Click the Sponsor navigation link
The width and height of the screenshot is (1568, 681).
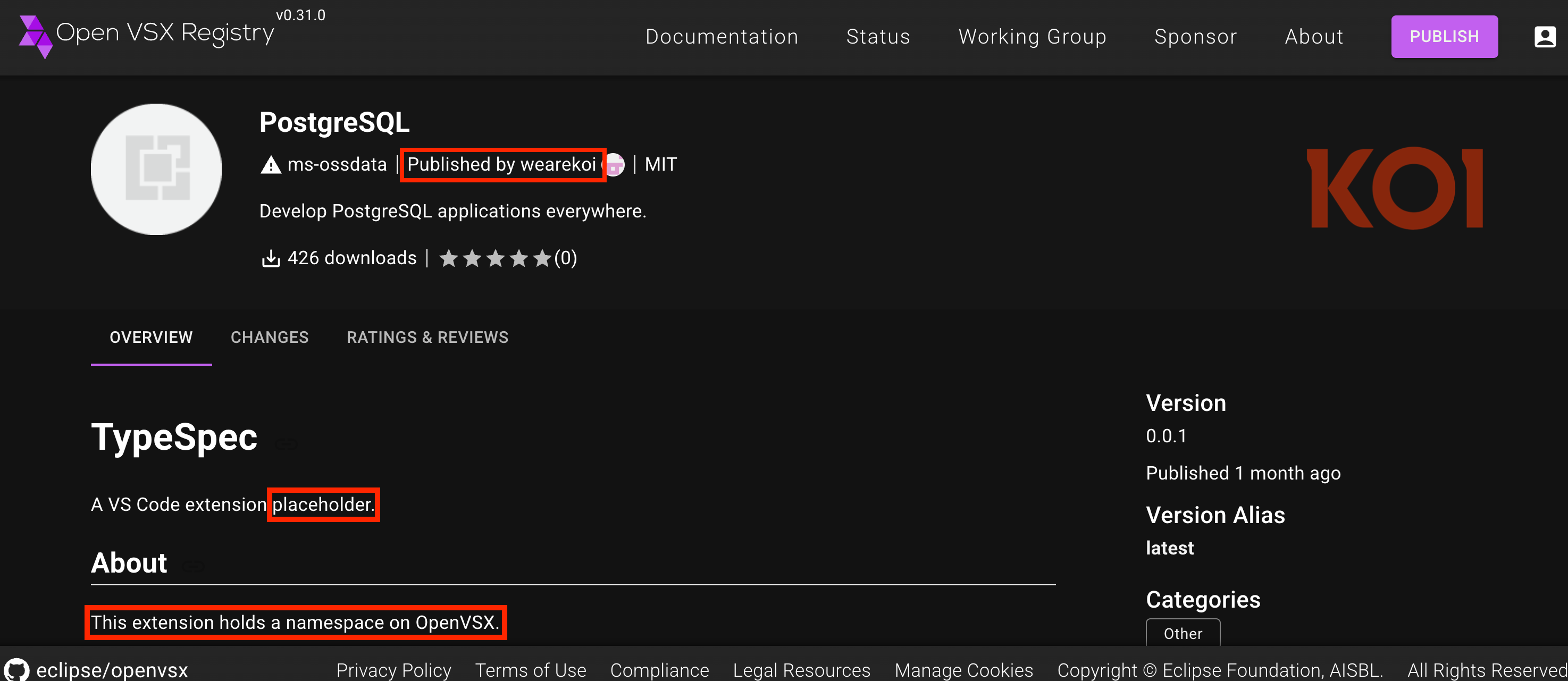pyautogui.click(x=1195, y=37)
